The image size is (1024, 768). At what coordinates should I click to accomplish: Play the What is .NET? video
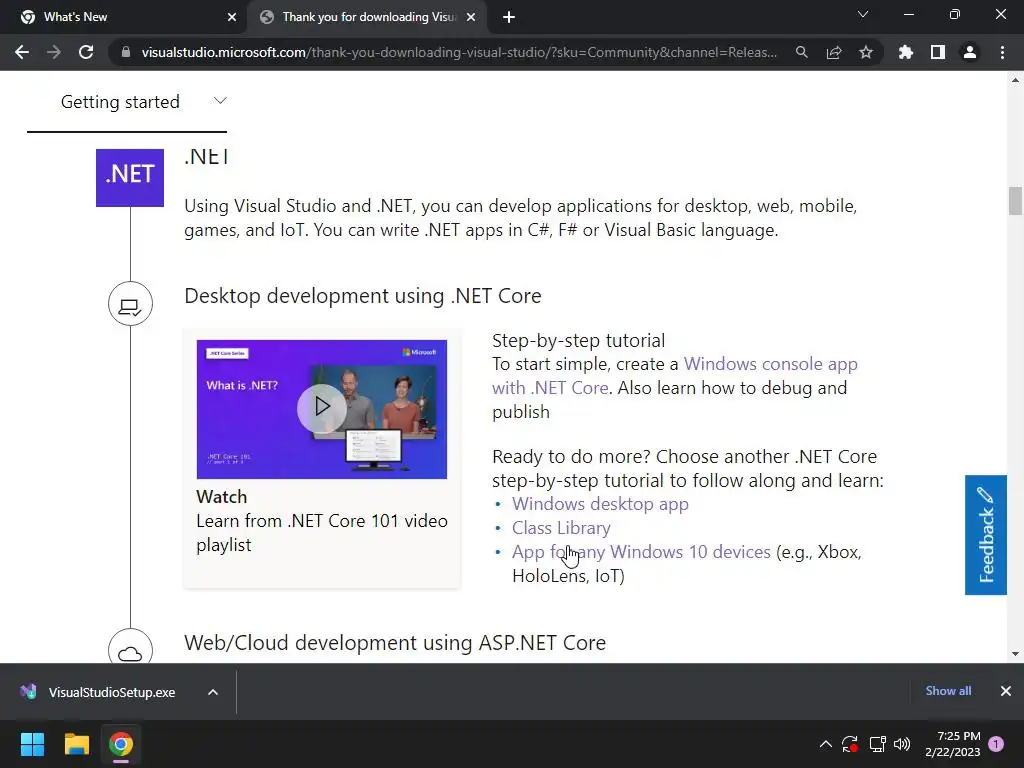click(x=322, y=407)
